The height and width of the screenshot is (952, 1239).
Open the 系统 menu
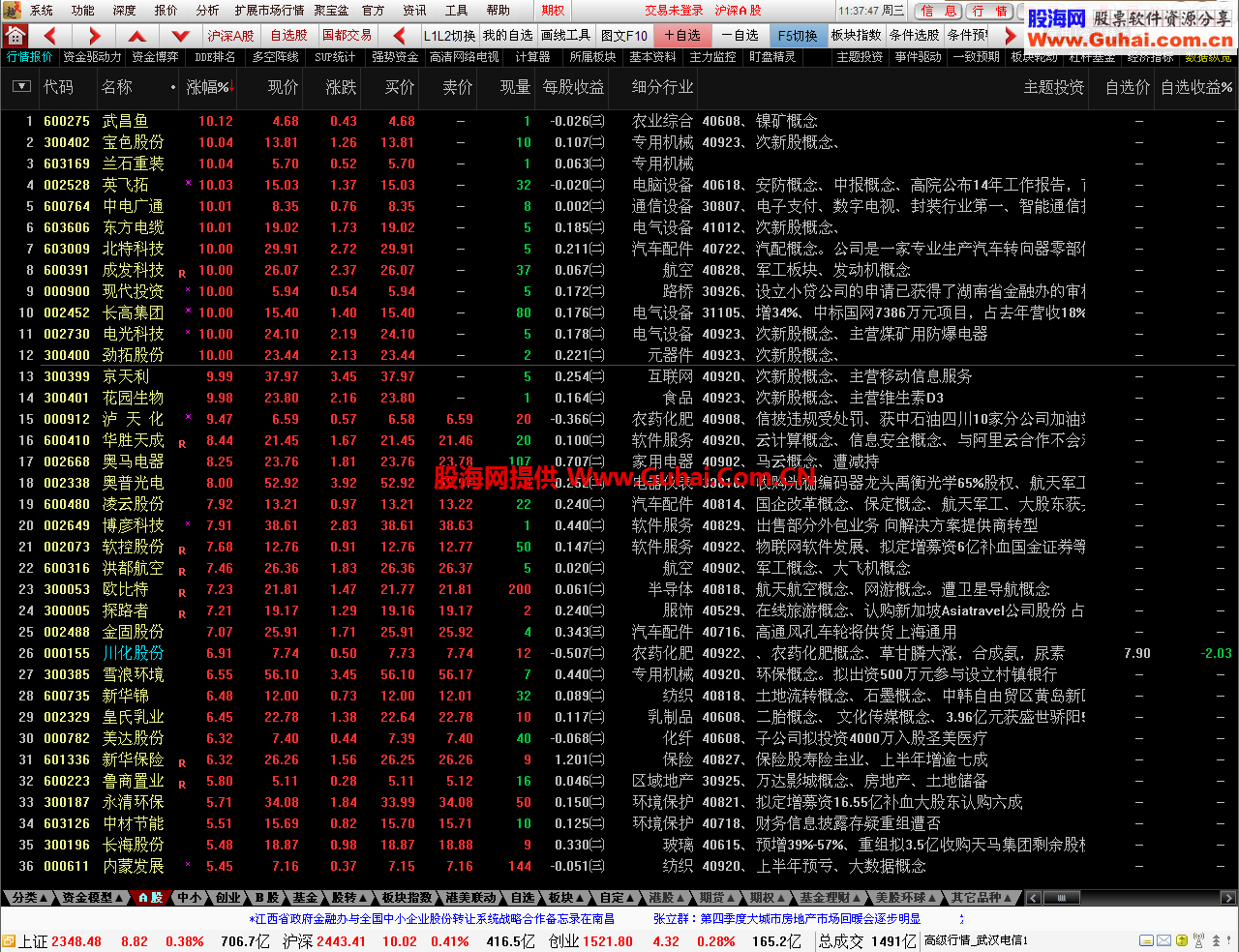coord(42,11)
